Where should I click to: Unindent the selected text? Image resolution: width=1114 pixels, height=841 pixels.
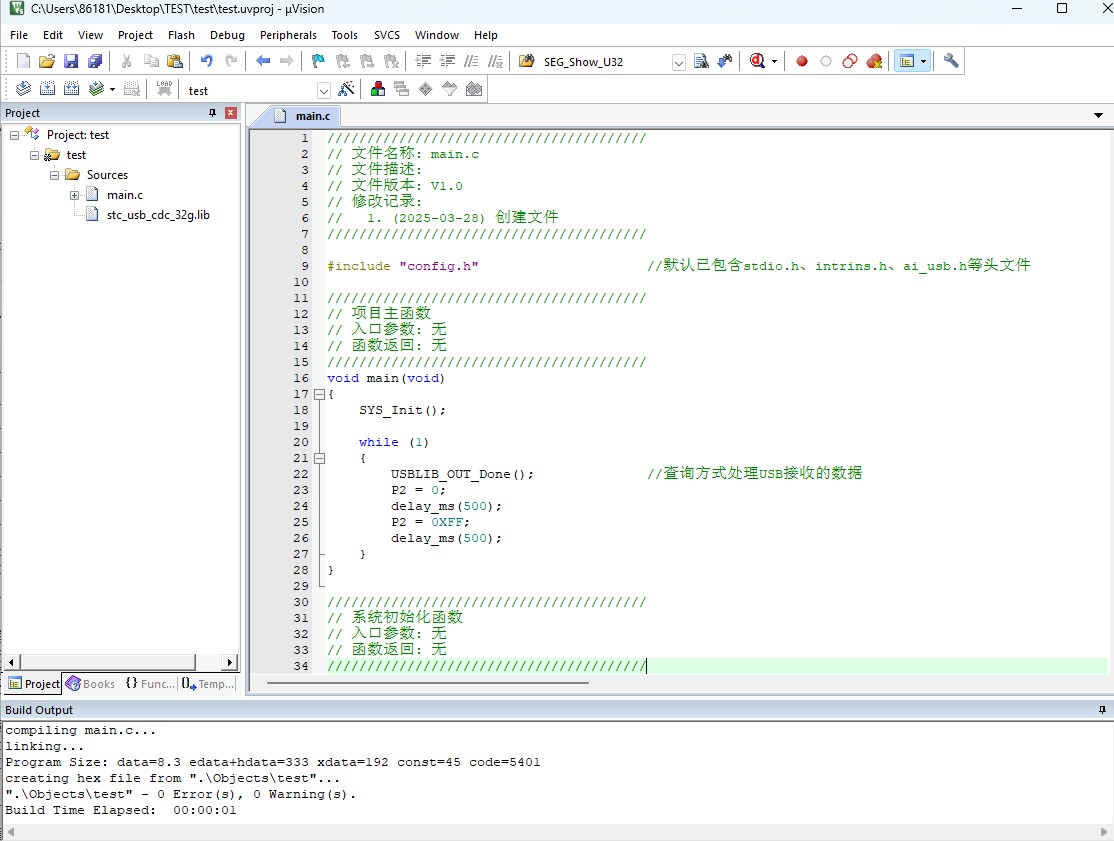click(447, 61)
